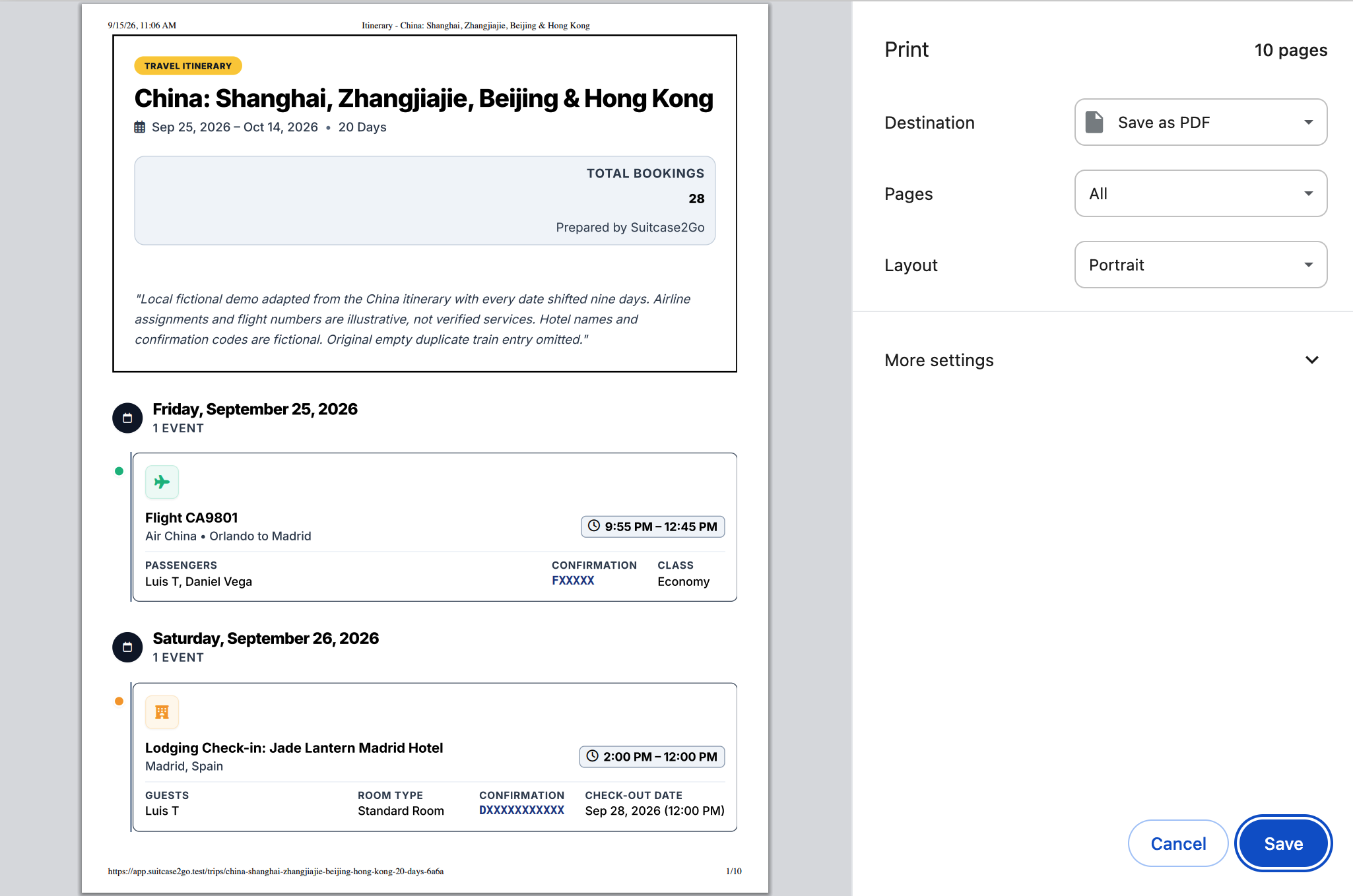The width and height of the screenshot is (1353, 896).
Task: Click the 10 pages count label
Action: 1290,50
